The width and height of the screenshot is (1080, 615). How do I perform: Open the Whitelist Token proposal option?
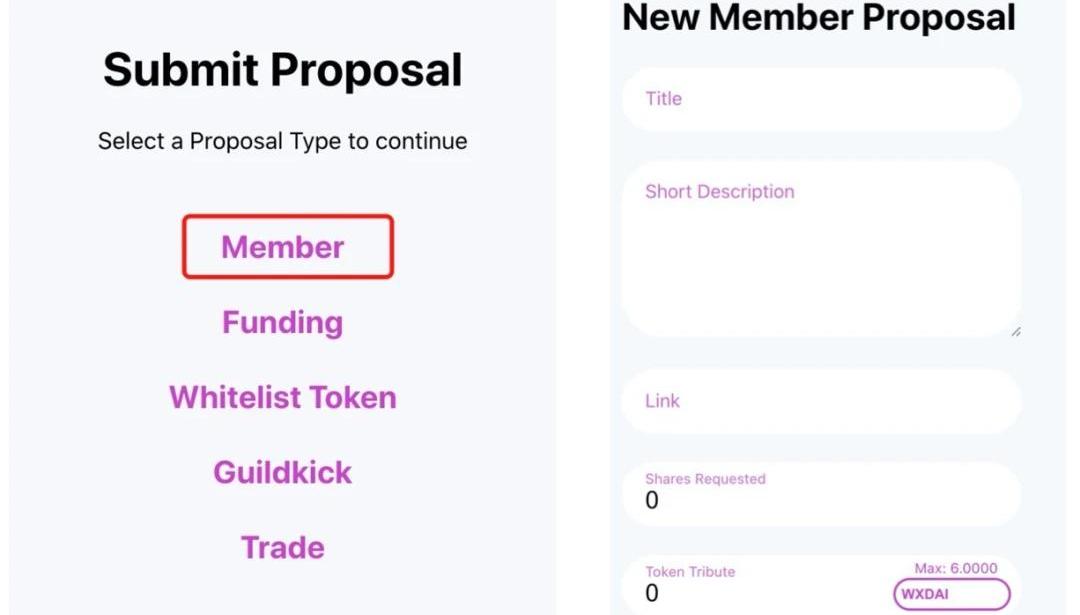click(x=283, y=397)
